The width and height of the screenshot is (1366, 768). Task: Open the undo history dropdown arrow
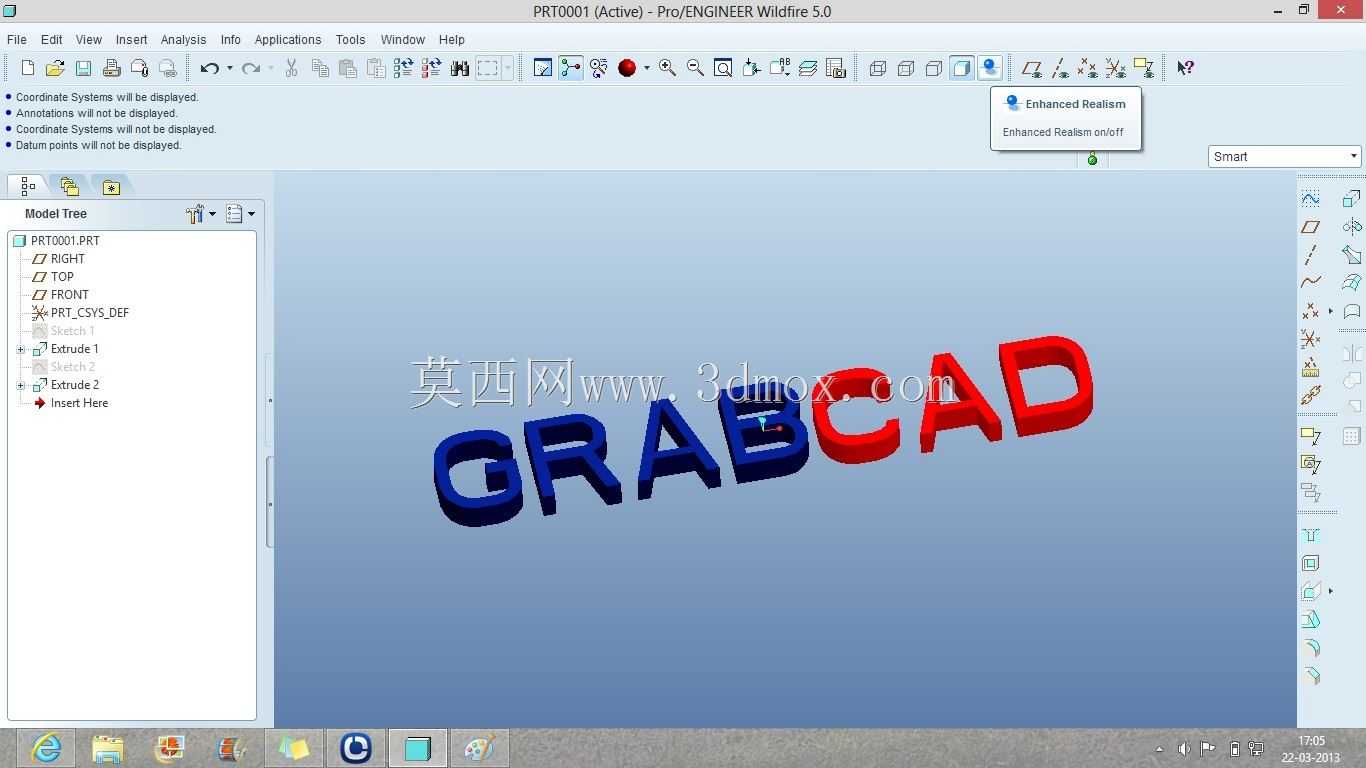[229, 68]
